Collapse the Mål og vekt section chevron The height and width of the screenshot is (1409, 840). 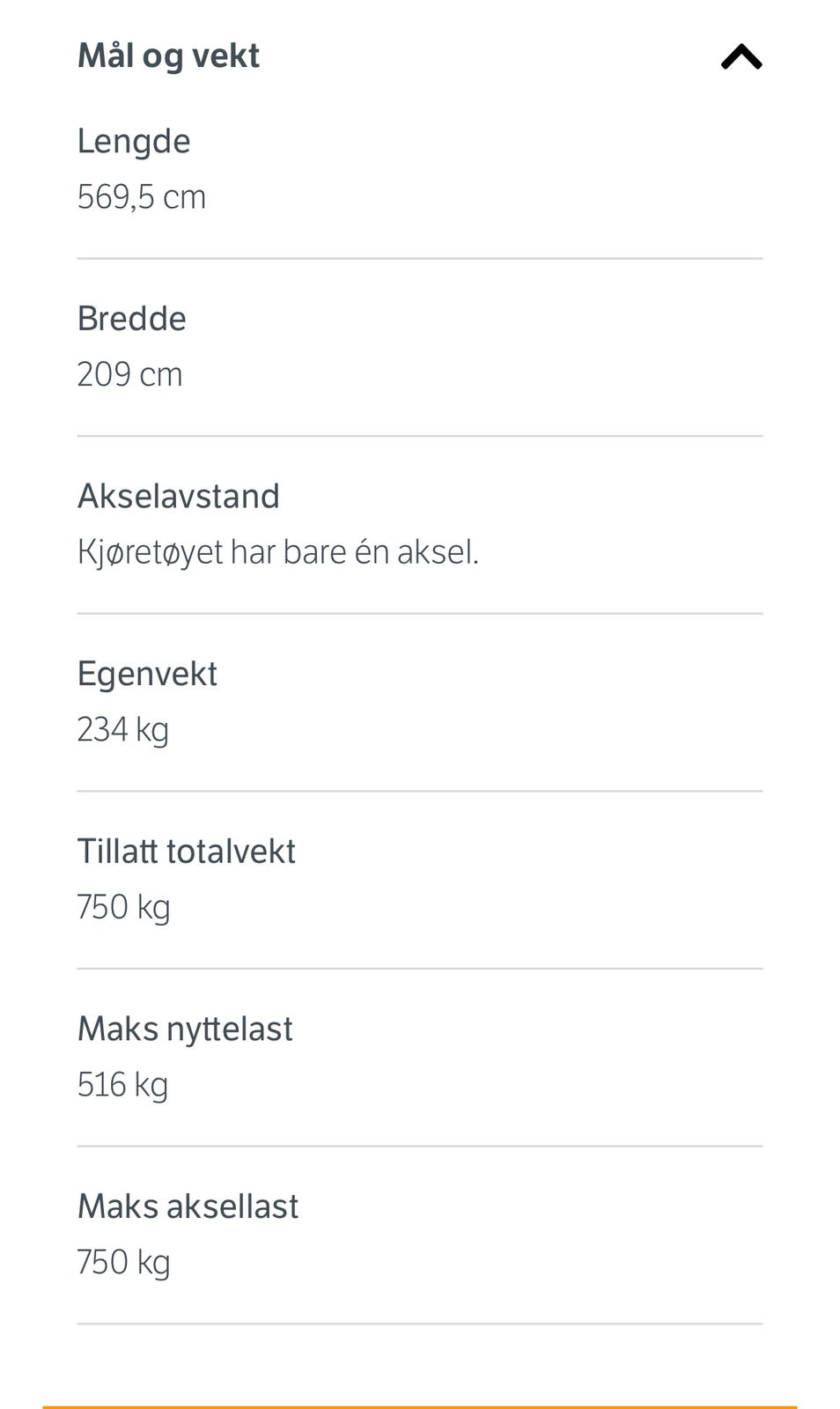741,57
